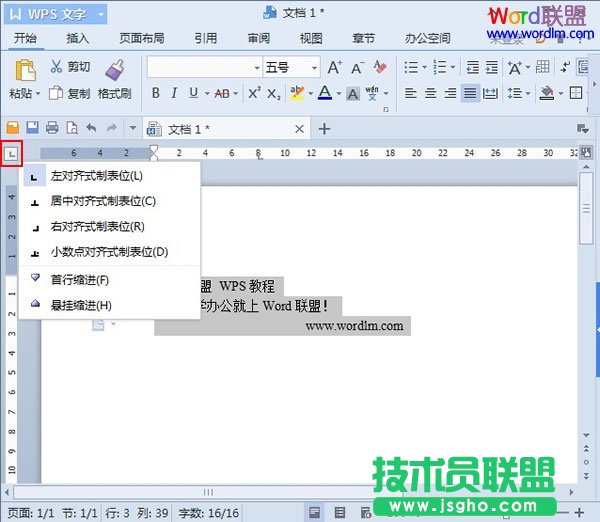Click the clear formatting eraser icon
600x522 pixels.
(x=380, y=67)
